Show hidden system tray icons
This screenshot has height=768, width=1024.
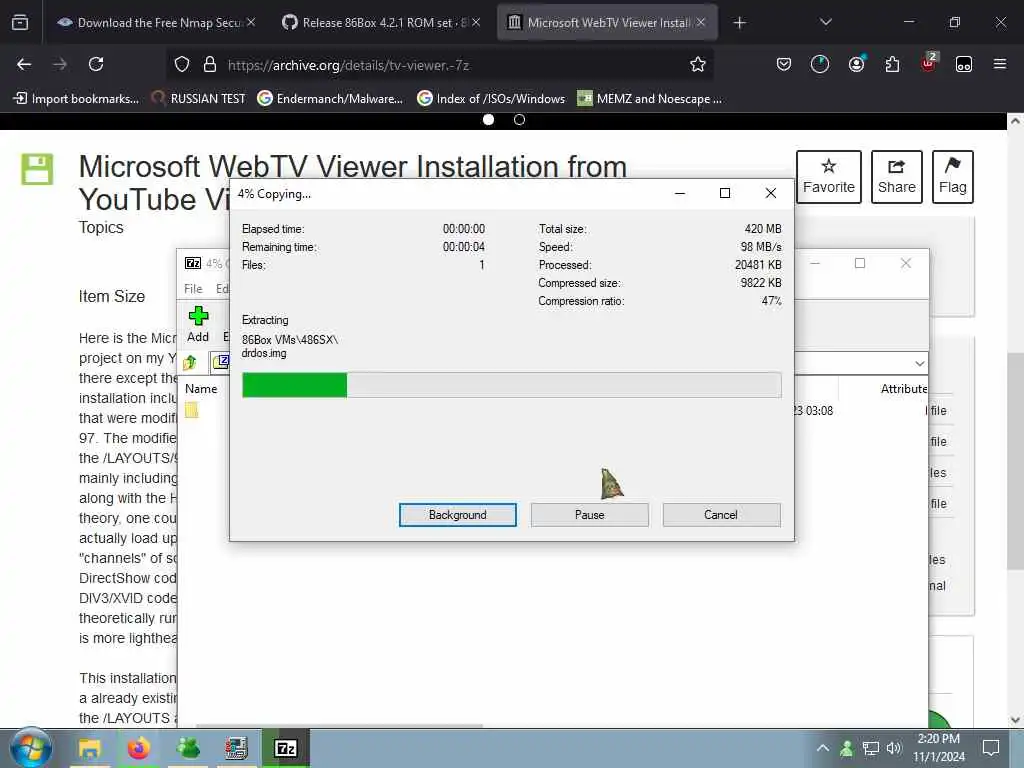822,748
